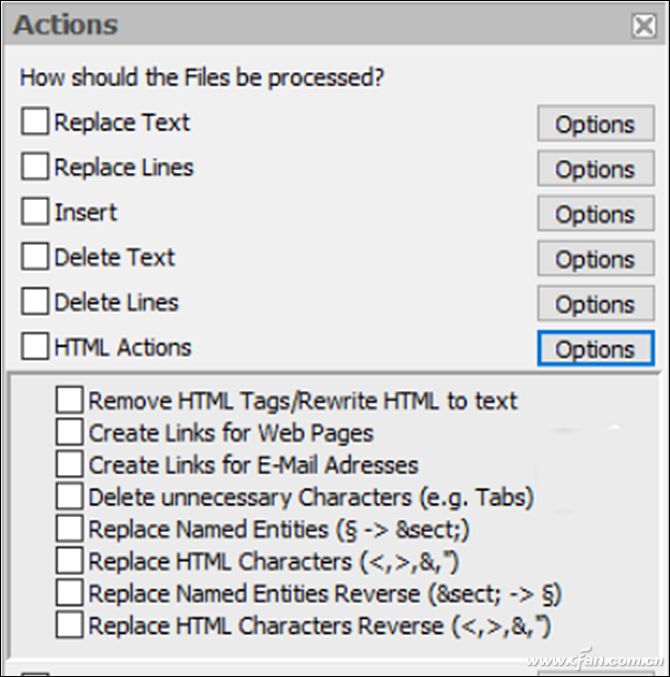The image size is (670, 677).
Task: Enable the Replace Text checkbox
Action: (35, 122)
